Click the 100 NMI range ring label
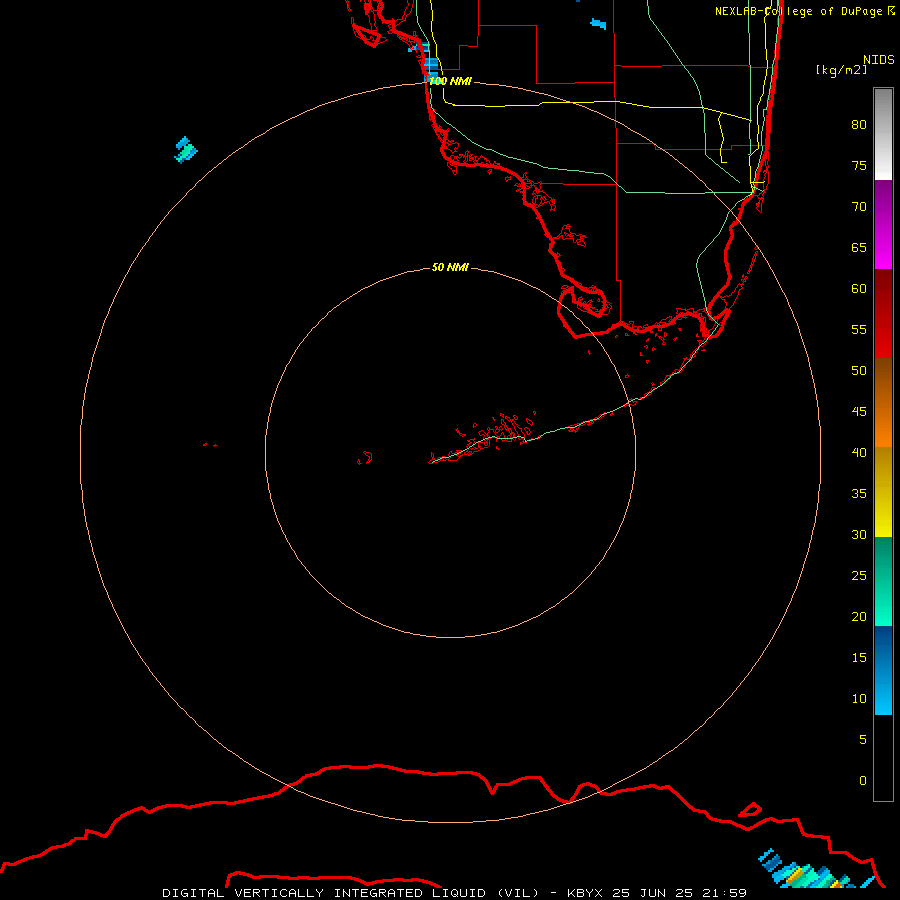Image resolution: width=900 pixels, height=900 pixels. [x=450, y=81]
